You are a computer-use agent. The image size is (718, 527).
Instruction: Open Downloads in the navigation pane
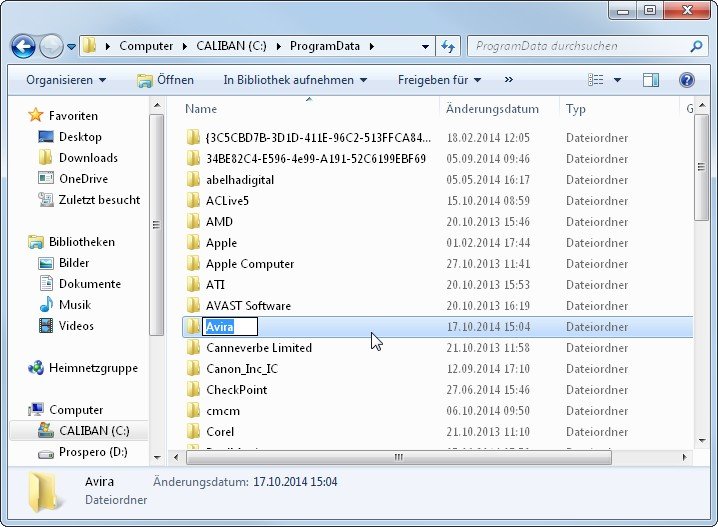pos(88,158)
